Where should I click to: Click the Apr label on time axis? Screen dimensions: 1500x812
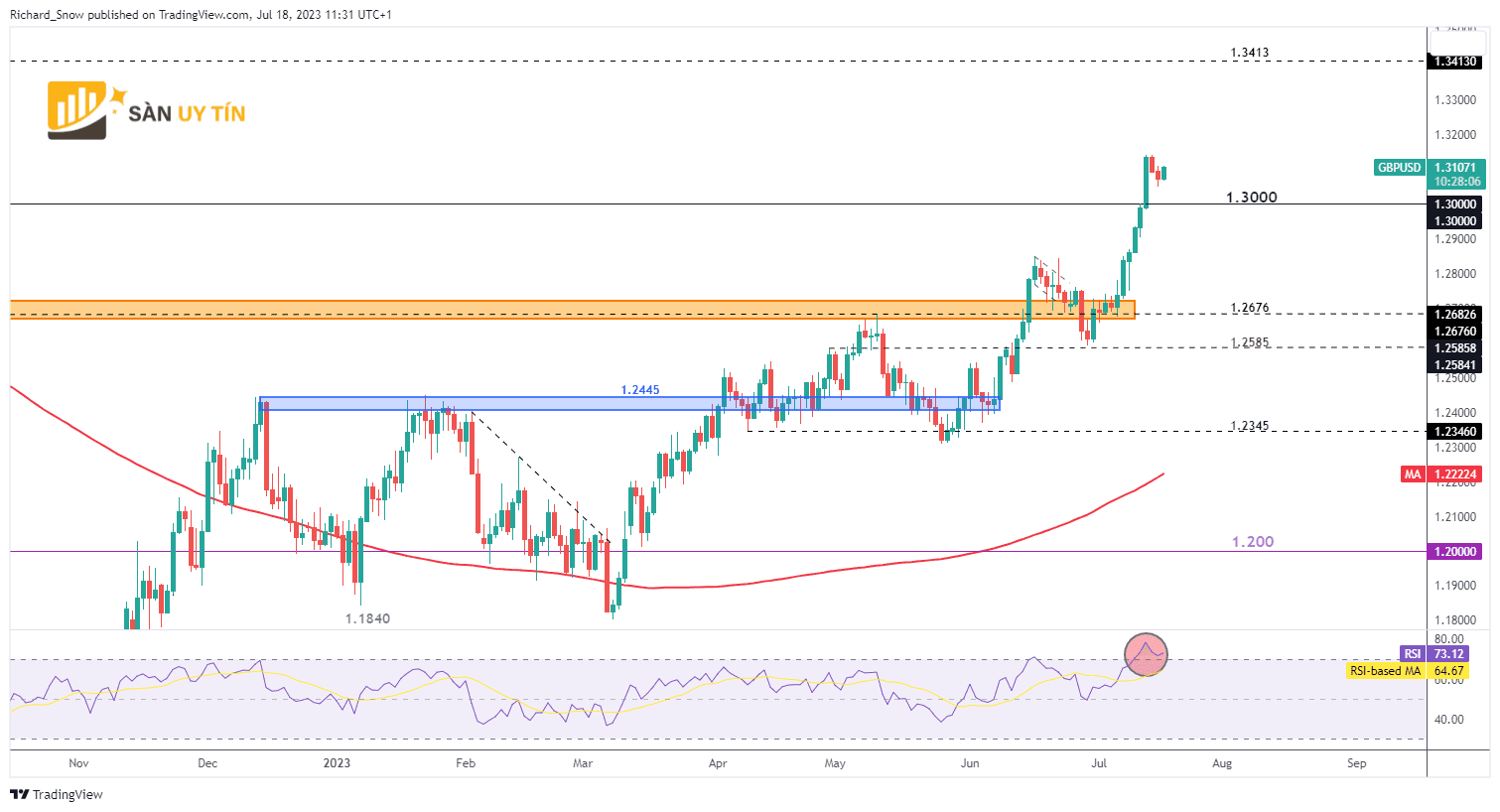tap(718, 763)
